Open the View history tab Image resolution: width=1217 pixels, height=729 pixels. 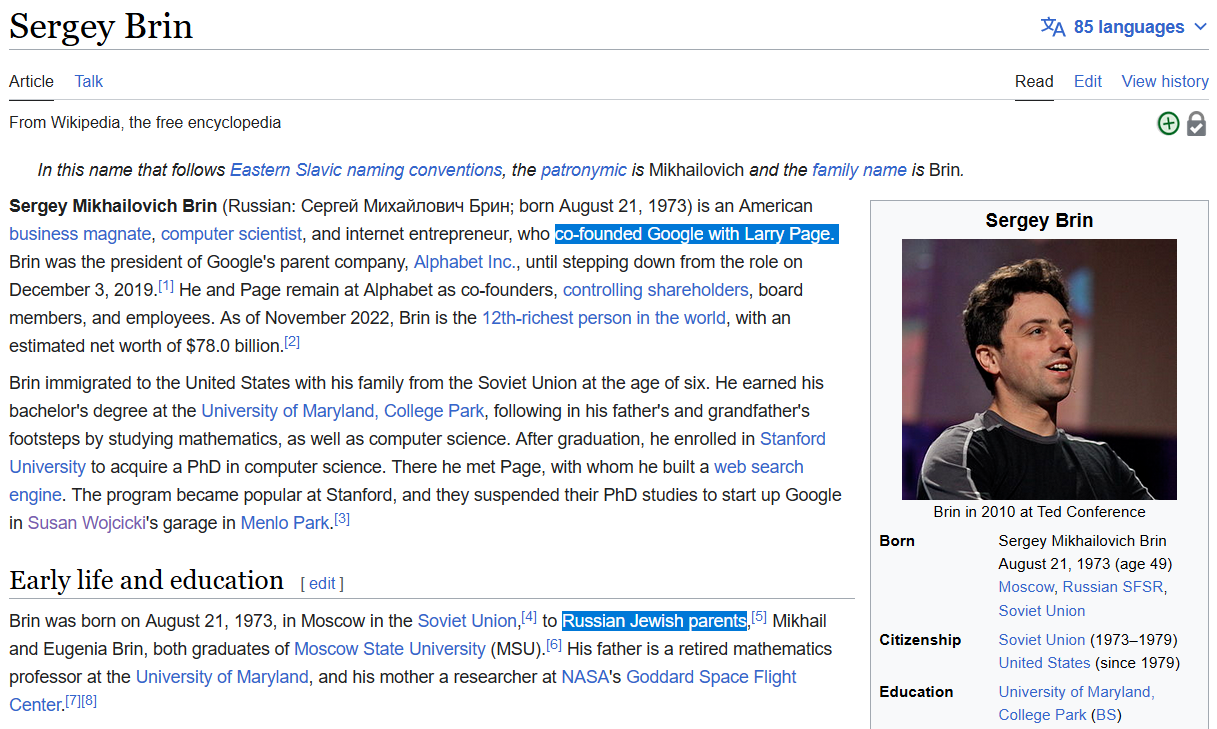click(1165, 81)
